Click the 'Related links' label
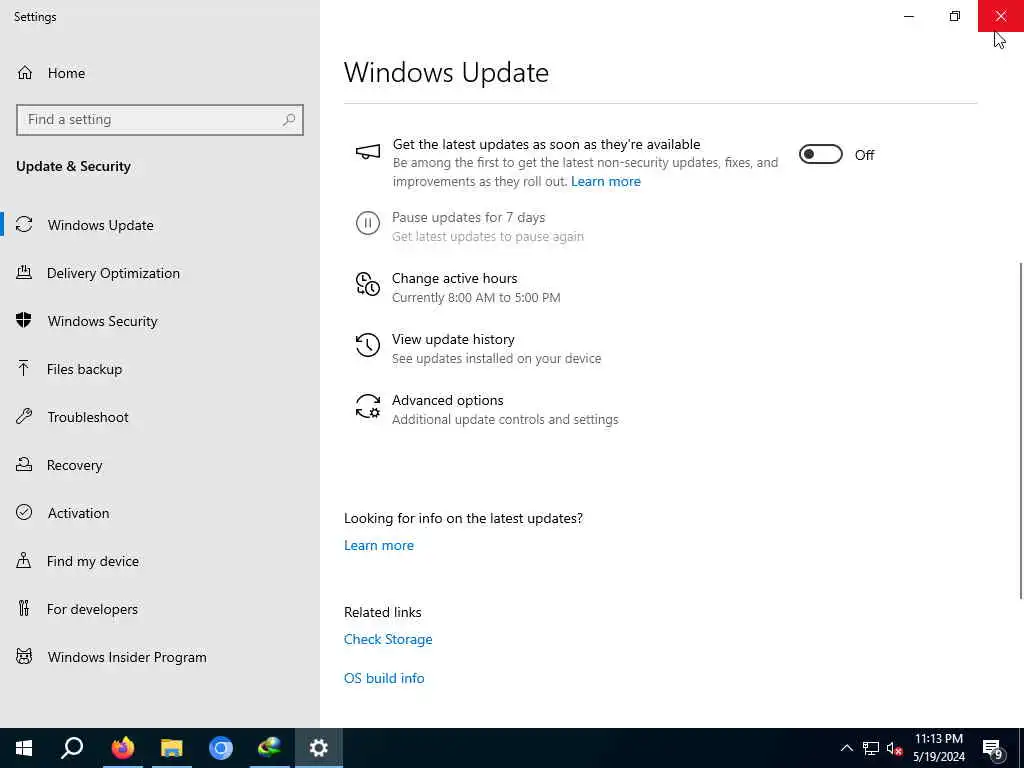Image resolution: width=1024 pixels, height=768 pixels. pyautogui.click(x=383, y=613)
